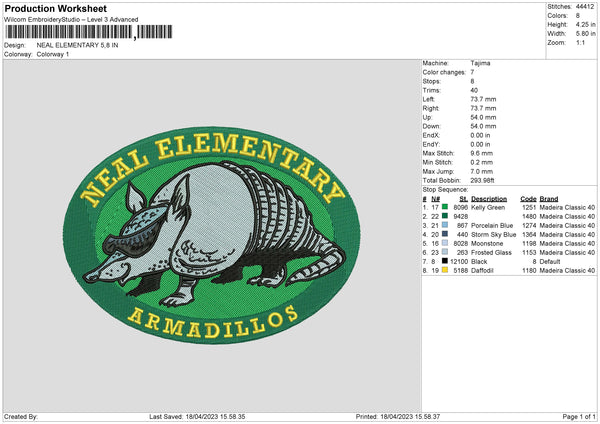Click the Moonstone color swatch

click(445, 243)
